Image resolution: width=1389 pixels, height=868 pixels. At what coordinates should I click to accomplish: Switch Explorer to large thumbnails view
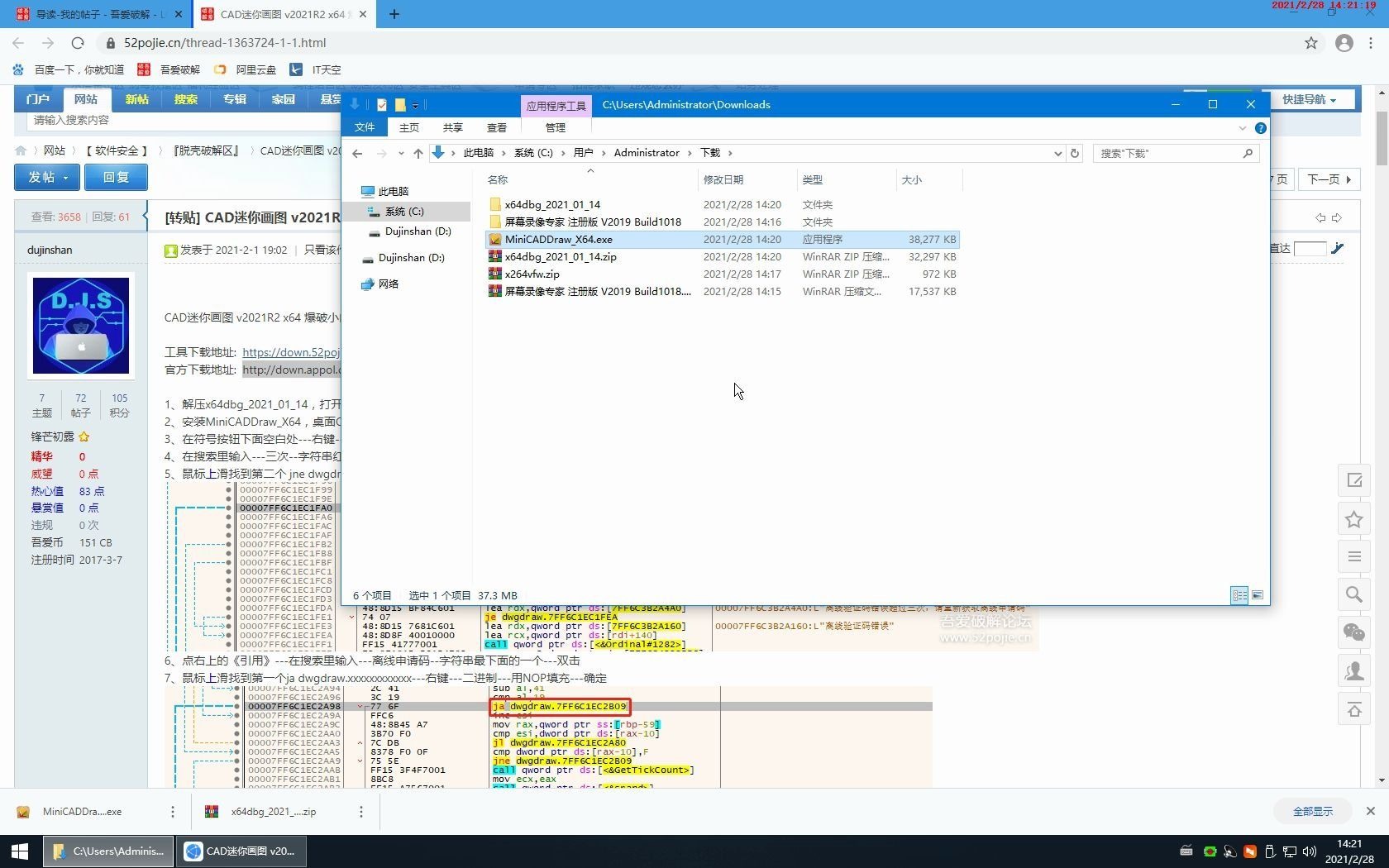point(1258,595)
